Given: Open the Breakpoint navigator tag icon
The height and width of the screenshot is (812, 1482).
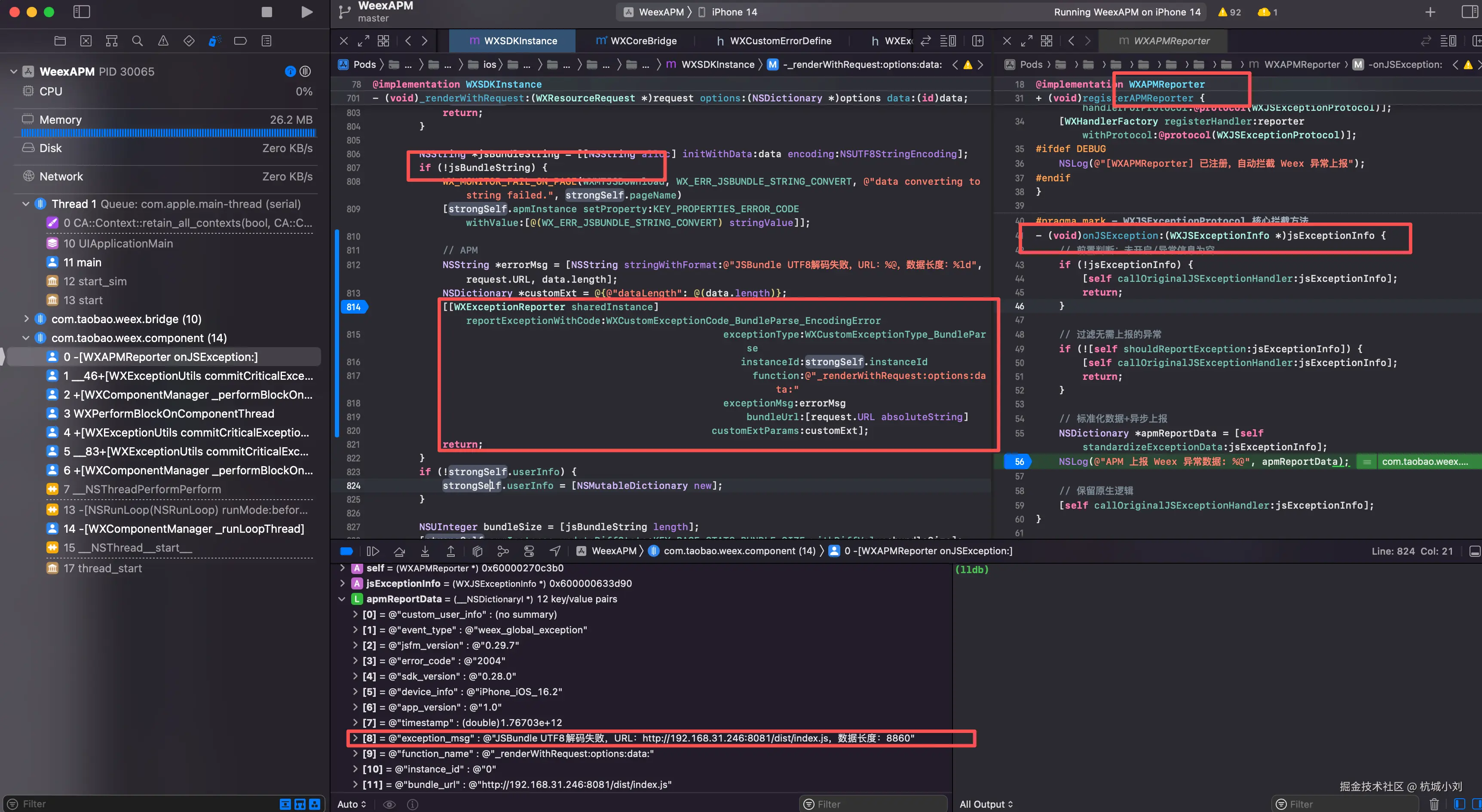Looking at the screenshot, I should (240, 40).
